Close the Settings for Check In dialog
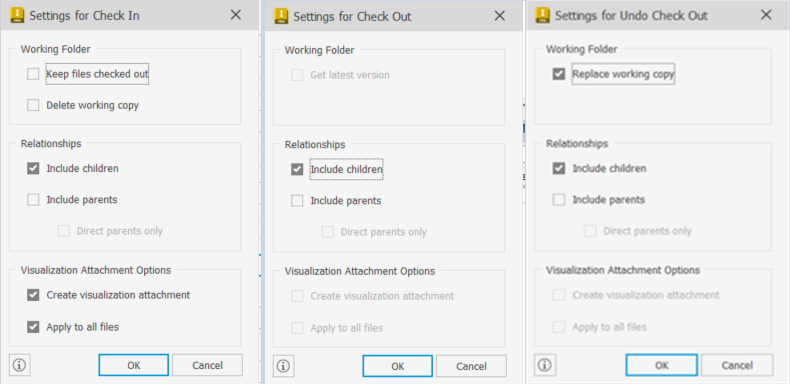Screen dimensions: 790x384 (235, 15)
